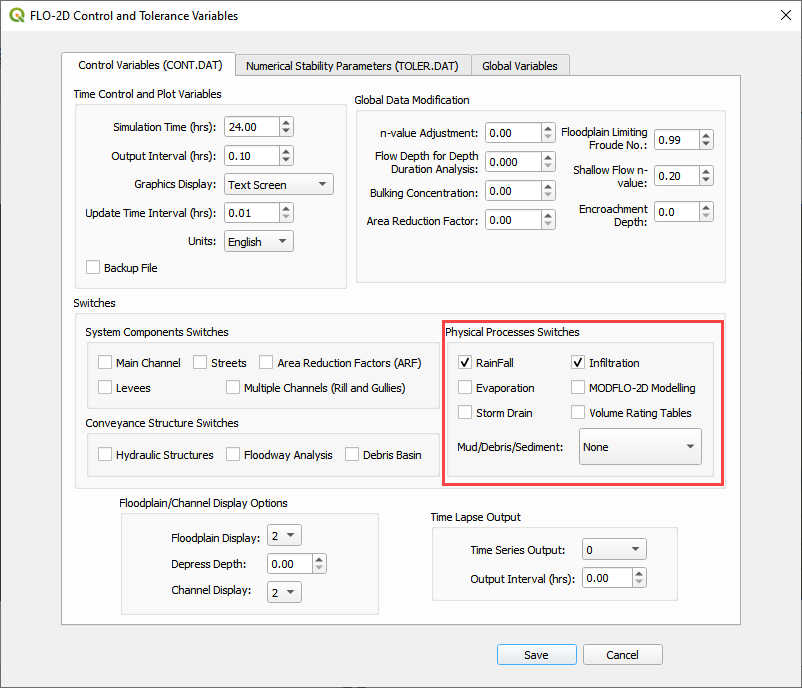Increase Simulation Time using the up arrow
802x688 pixels.
(287, 122)
